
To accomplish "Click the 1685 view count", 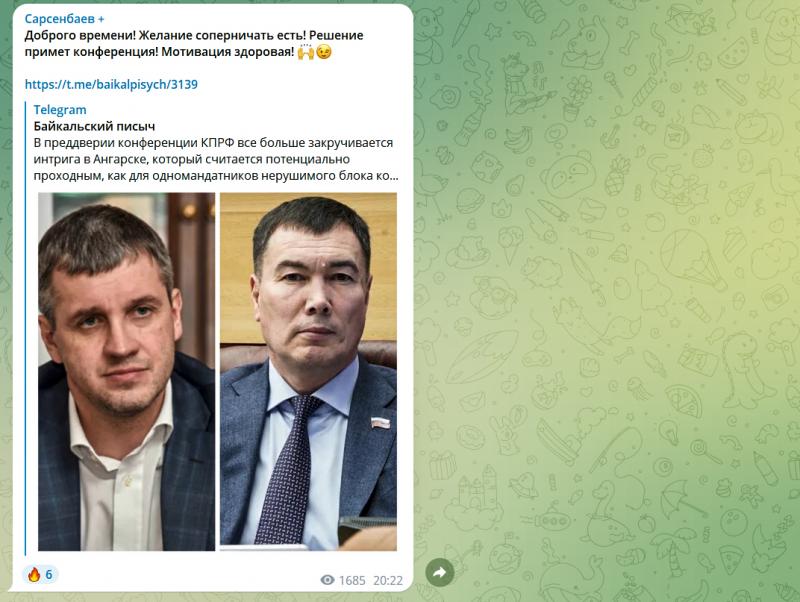I will tap(352, 581).
